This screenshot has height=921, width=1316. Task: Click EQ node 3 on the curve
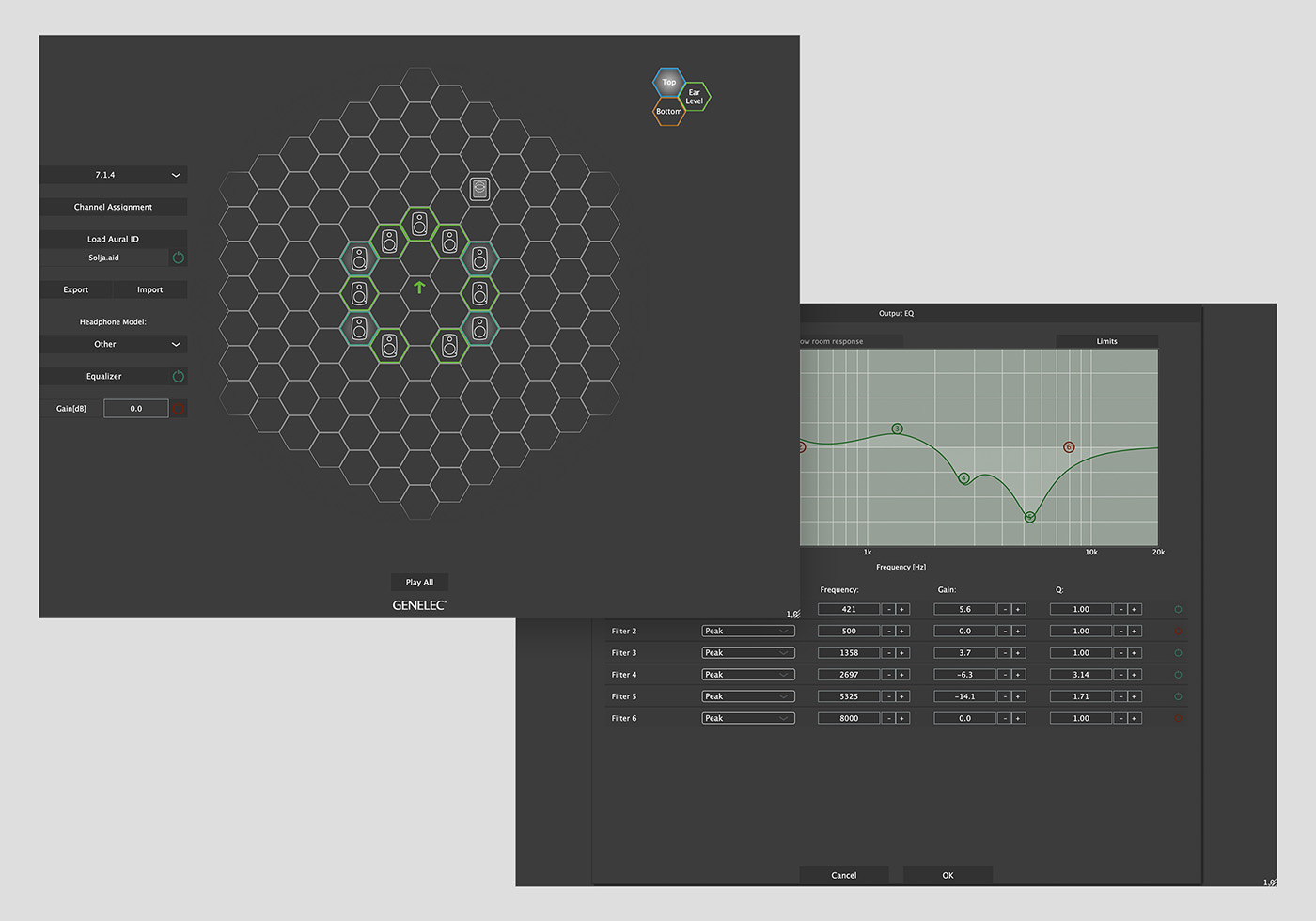[x=897, y=429]
